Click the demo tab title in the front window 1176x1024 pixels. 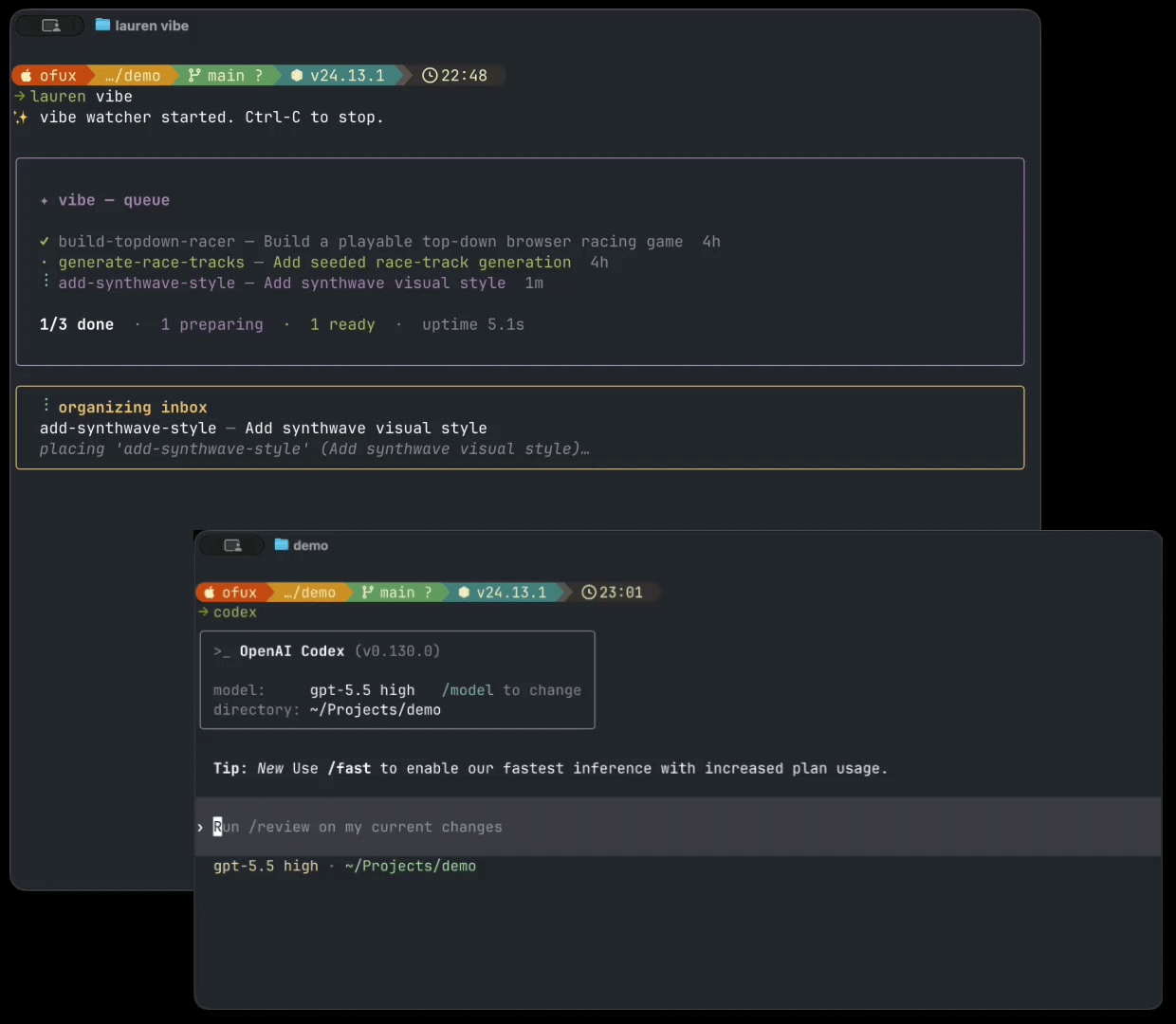coord(310,545)
